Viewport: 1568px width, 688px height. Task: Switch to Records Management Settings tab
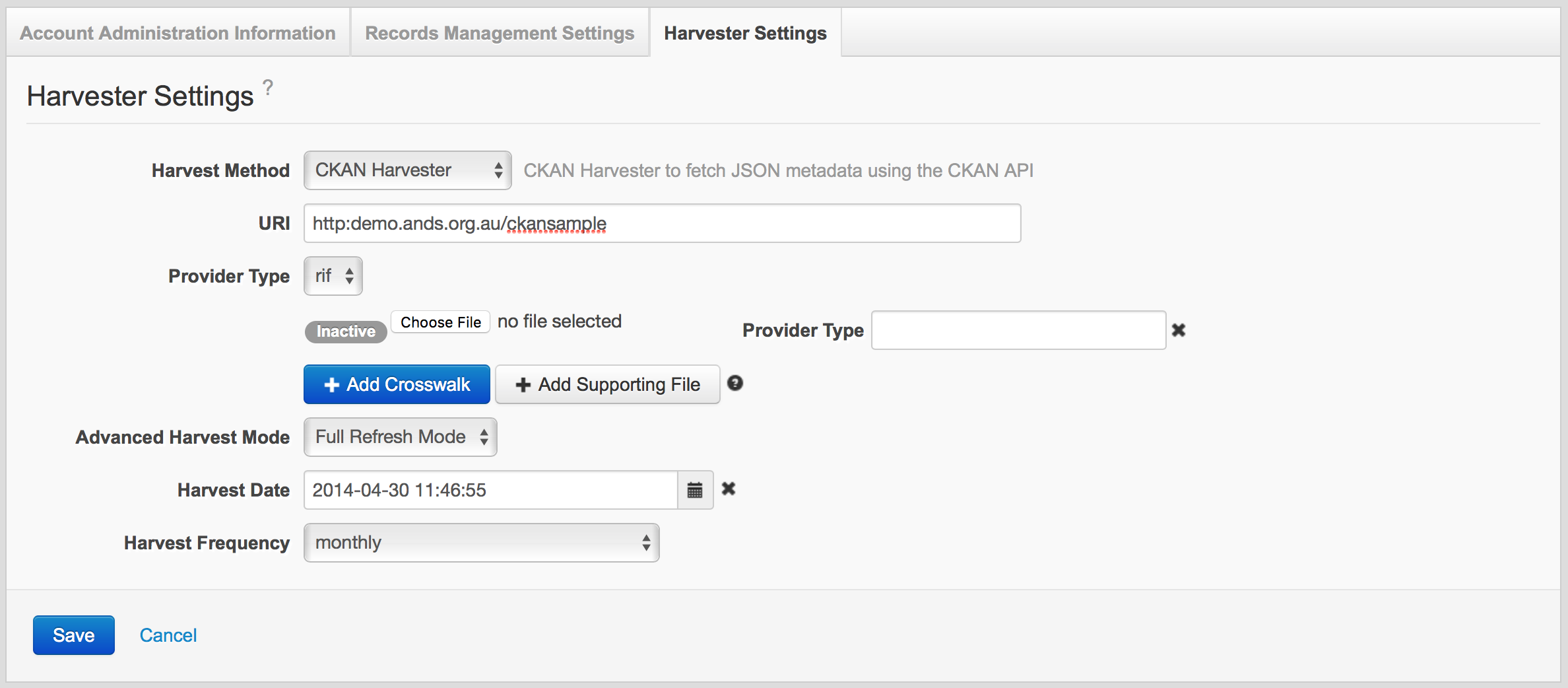(x=500, y=33)
